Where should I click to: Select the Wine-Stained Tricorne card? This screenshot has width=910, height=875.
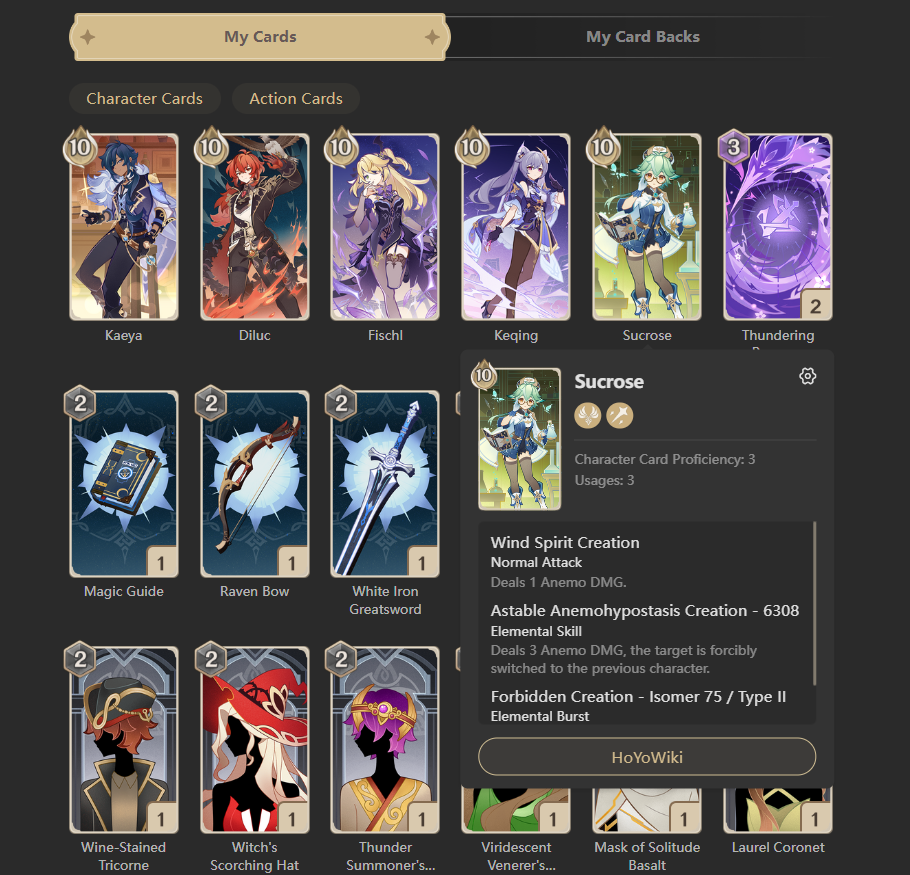[124, 740]
